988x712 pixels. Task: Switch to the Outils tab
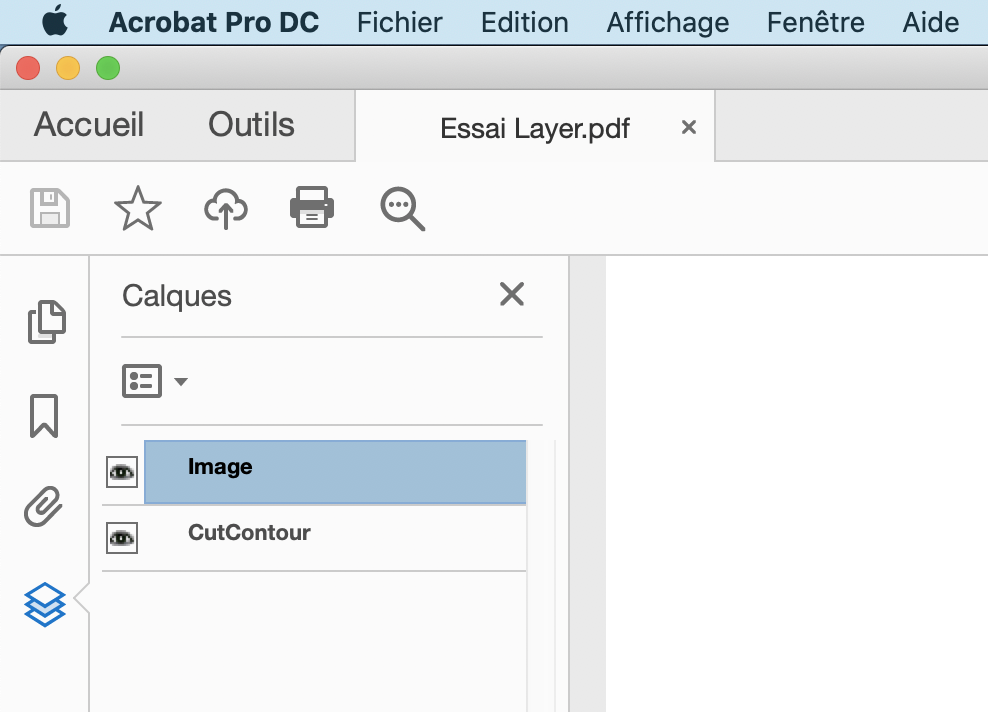point(251,124)
